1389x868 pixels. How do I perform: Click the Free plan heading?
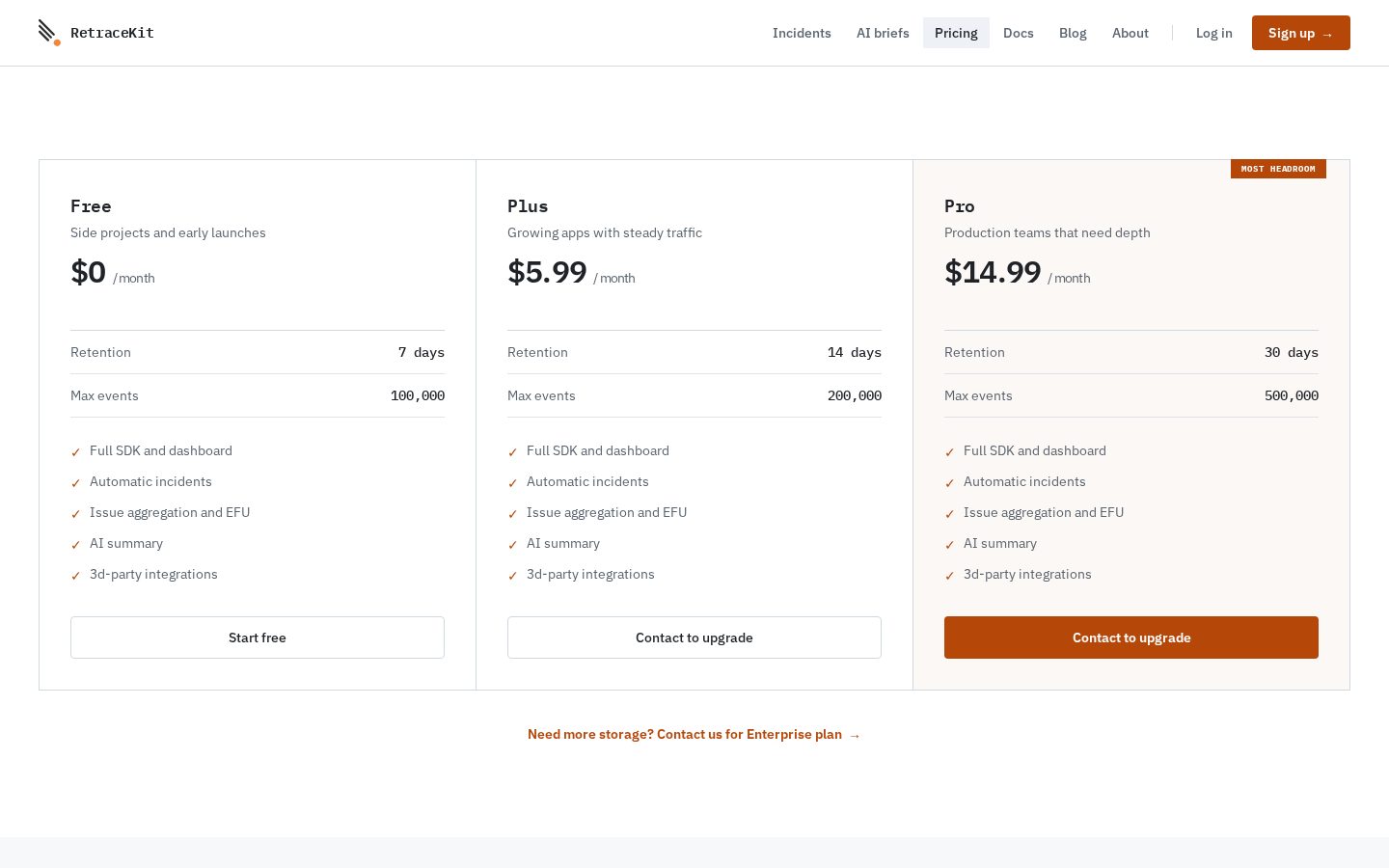(91, 206)
